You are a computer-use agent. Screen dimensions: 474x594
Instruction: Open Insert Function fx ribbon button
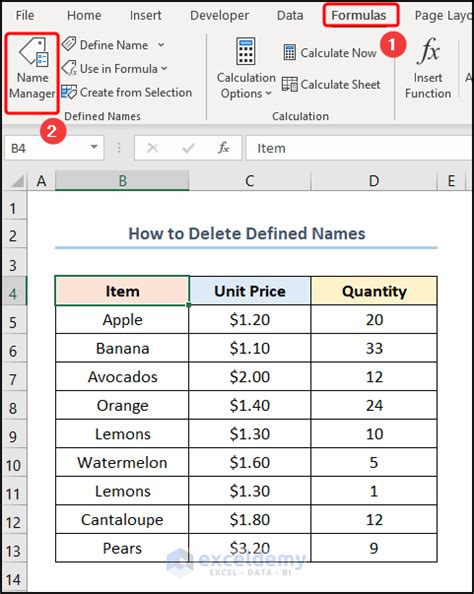(428, 69)
